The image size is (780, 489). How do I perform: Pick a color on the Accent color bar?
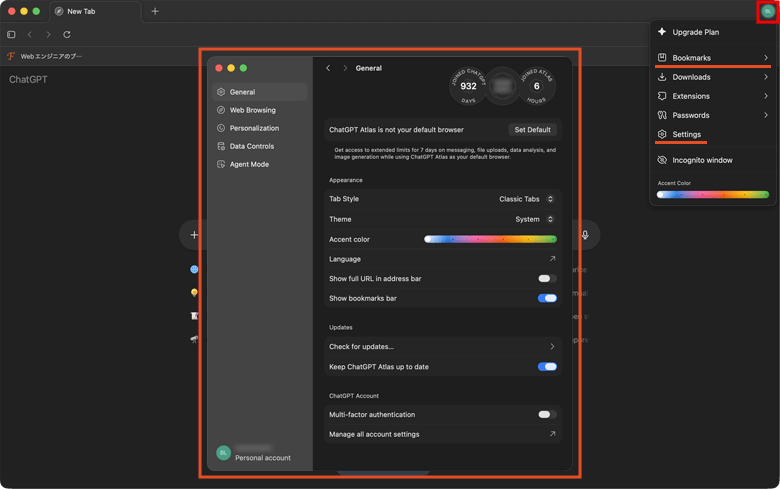(490, 239)
